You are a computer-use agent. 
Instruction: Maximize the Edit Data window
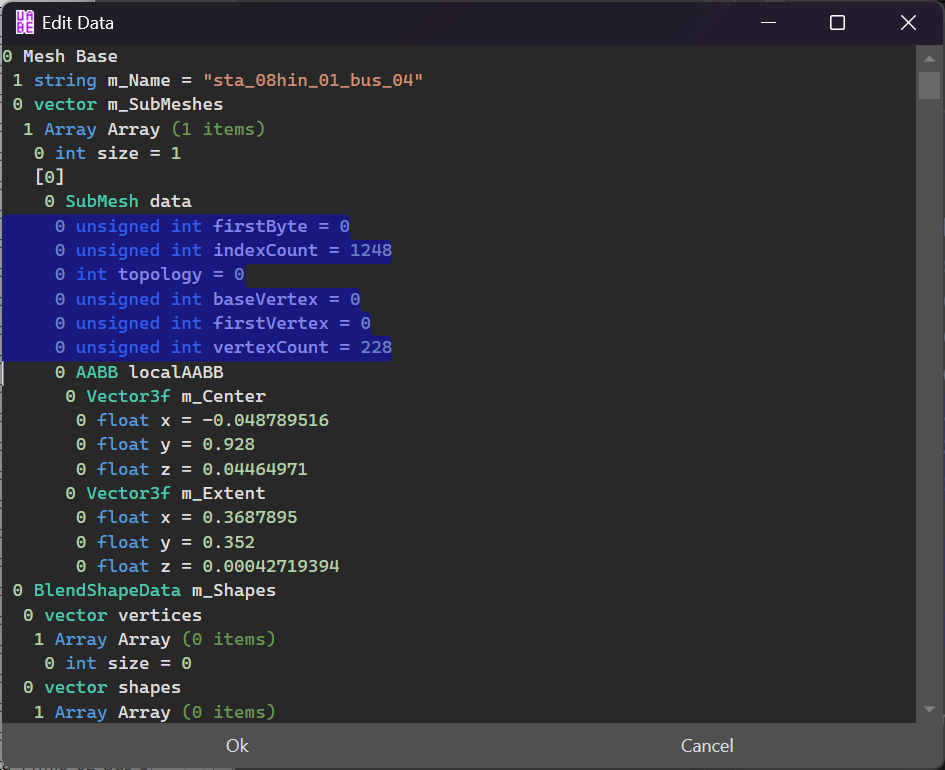(x=837, y=23)
